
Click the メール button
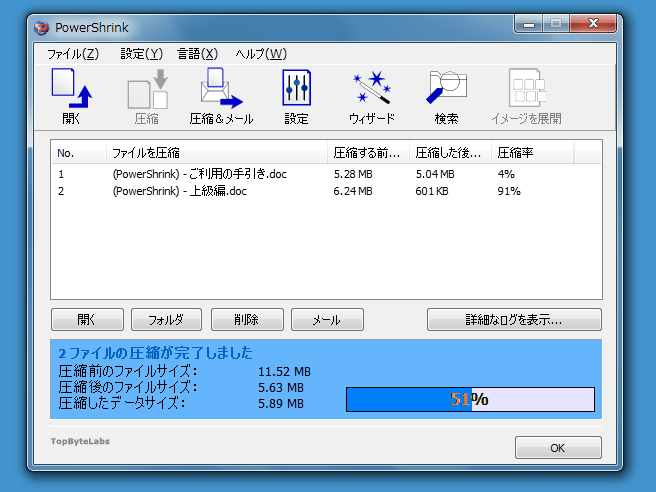pos(327,320)
